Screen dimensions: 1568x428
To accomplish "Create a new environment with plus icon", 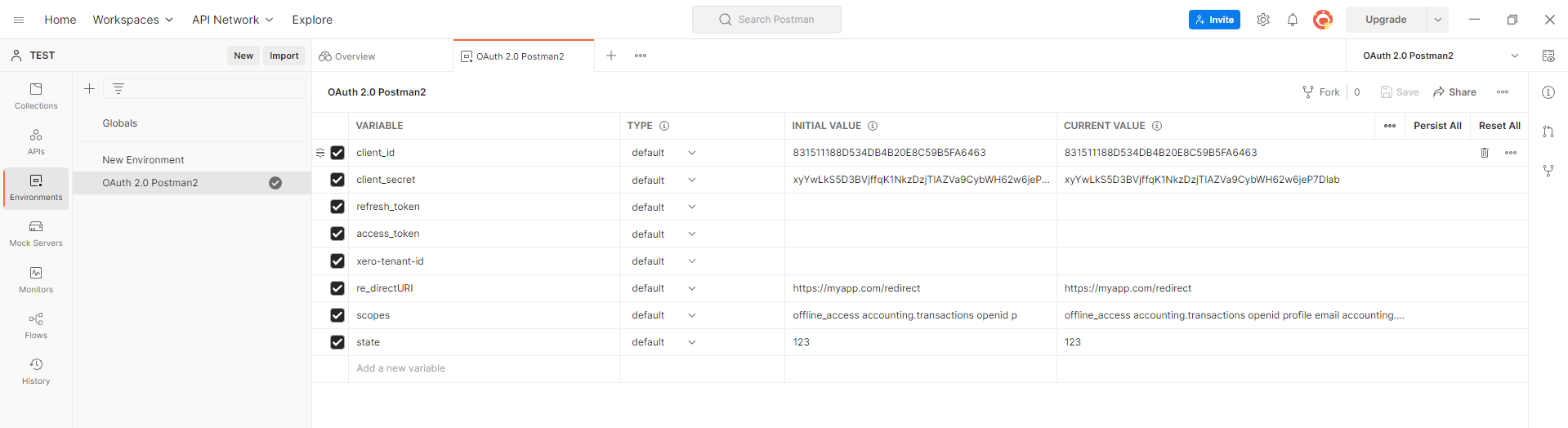I will (x=90, y=88).
